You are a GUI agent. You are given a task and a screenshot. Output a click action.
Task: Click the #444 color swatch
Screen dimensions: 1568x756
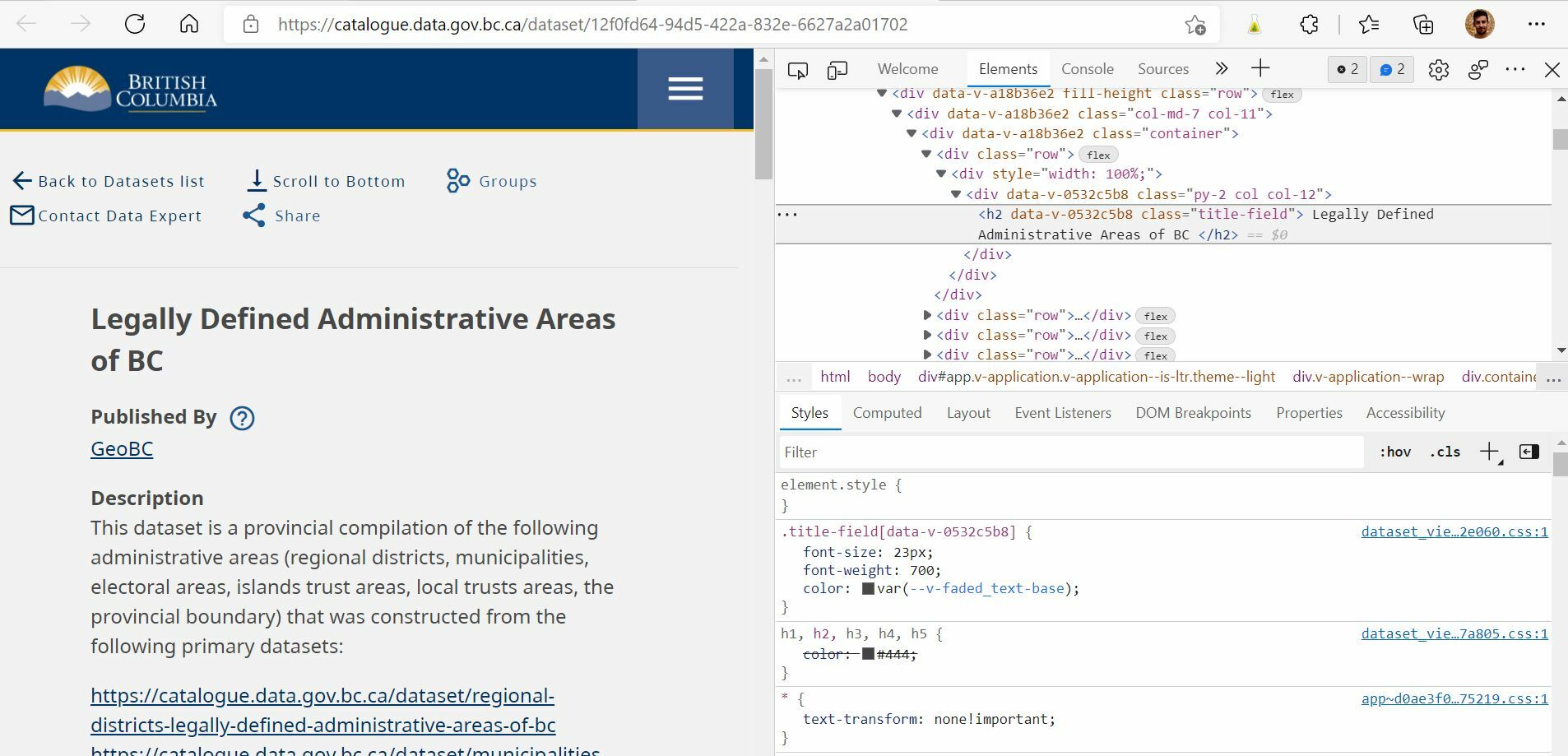868,654
